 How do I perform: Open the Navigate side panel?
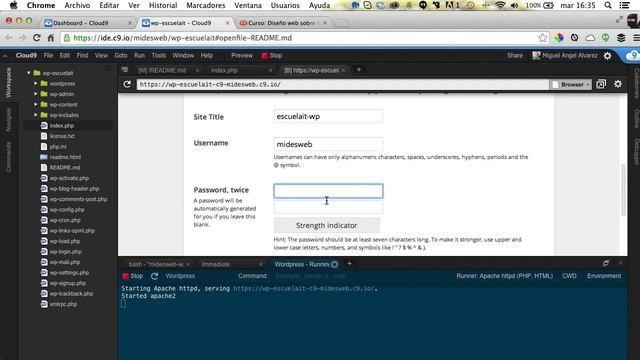coord(8,120)
